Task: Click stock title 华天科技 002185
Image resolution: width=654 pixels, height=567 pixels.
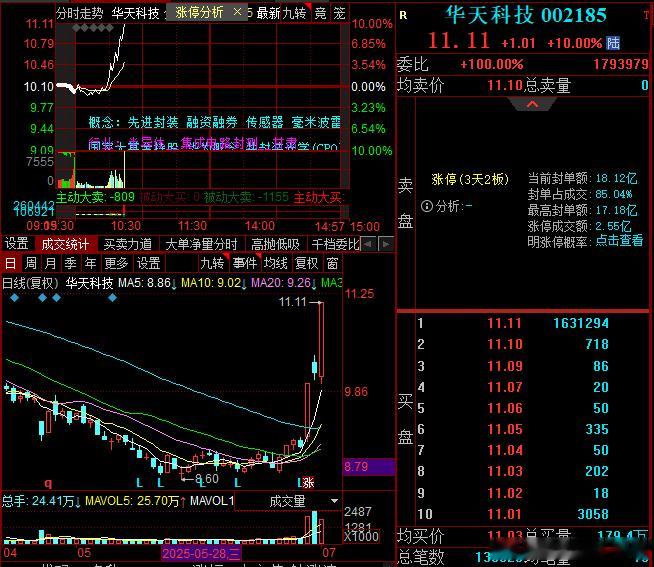Action: [526, 15]
